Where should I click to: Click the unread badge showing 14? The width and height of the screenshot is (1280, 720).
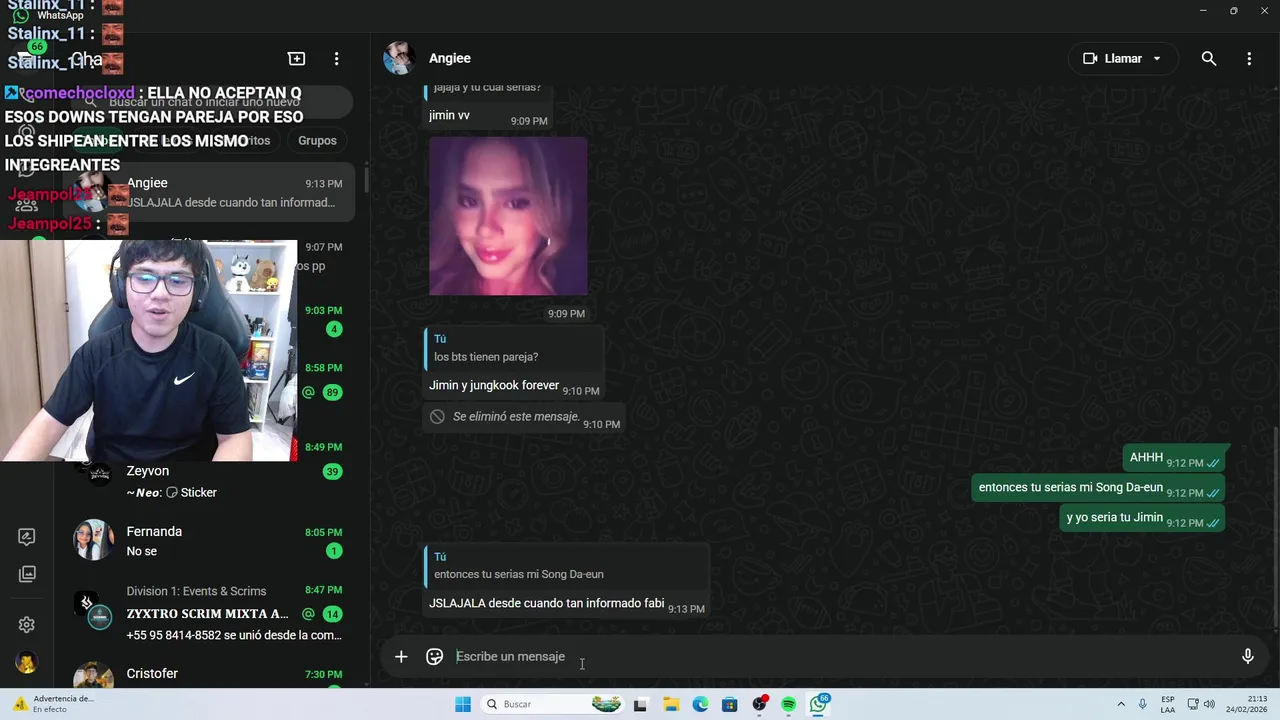tap(332, 614)
